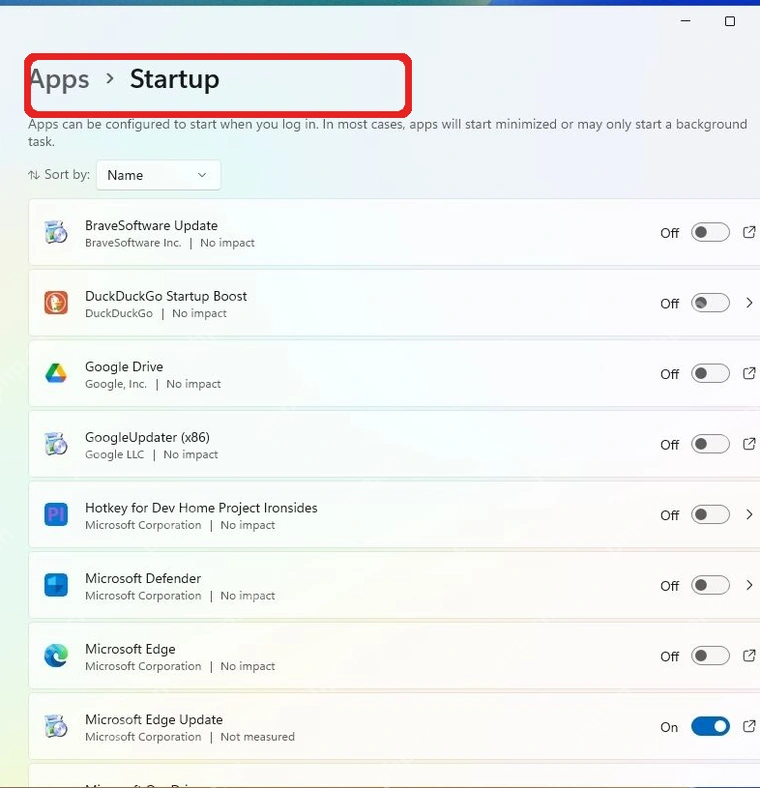Click Hotkey for Dev Home Project Ironsides text
The image size is (760, 788).
(201, 508)
